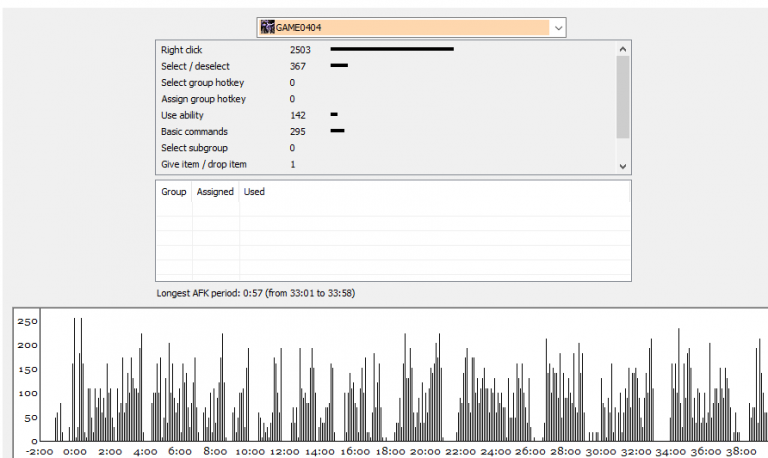The width and height of the screenshot is (768, 458).
Task: Click the actions list scroll up arrow
Action: [623, 49]
